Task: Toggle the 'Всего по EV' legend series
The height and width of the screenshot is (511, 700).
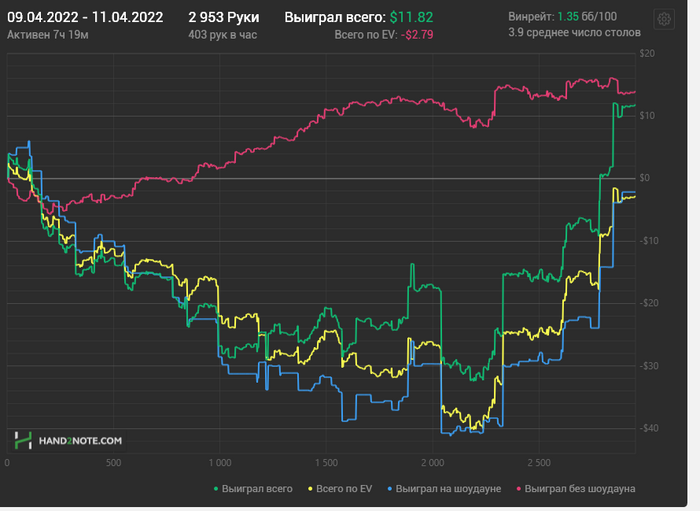Action: 340,489
